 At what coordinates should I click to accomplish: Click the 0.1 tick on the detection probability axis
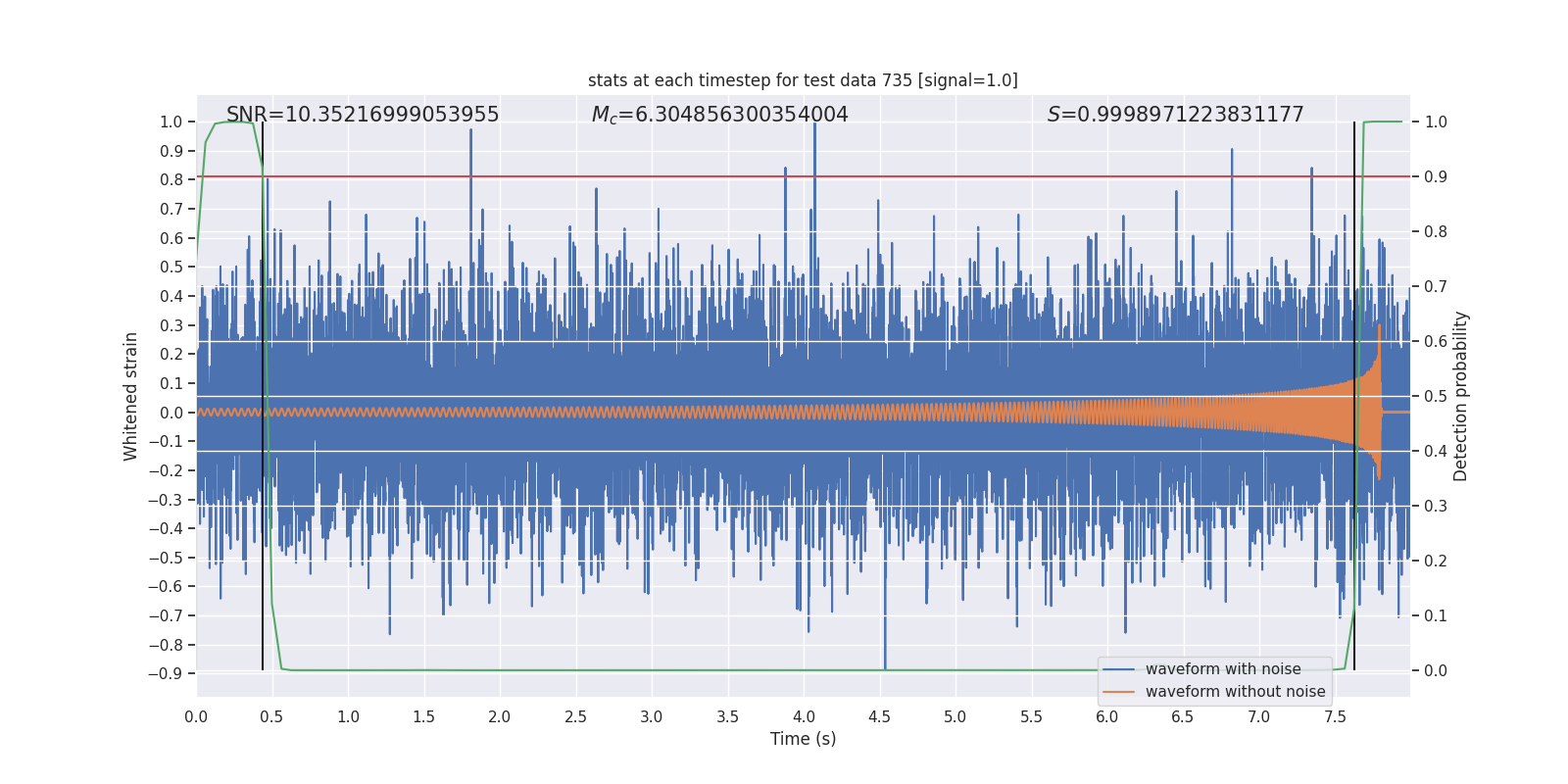[x=1436, y=615]
